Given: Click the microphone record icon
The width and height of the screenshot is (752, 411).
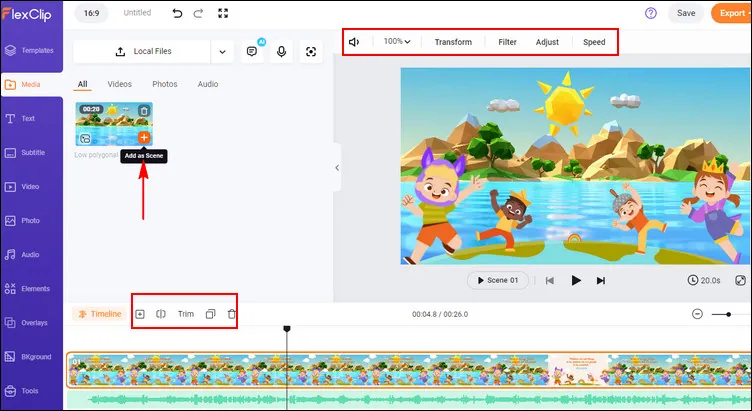Looking at the screenshot, I should (282, 51).
